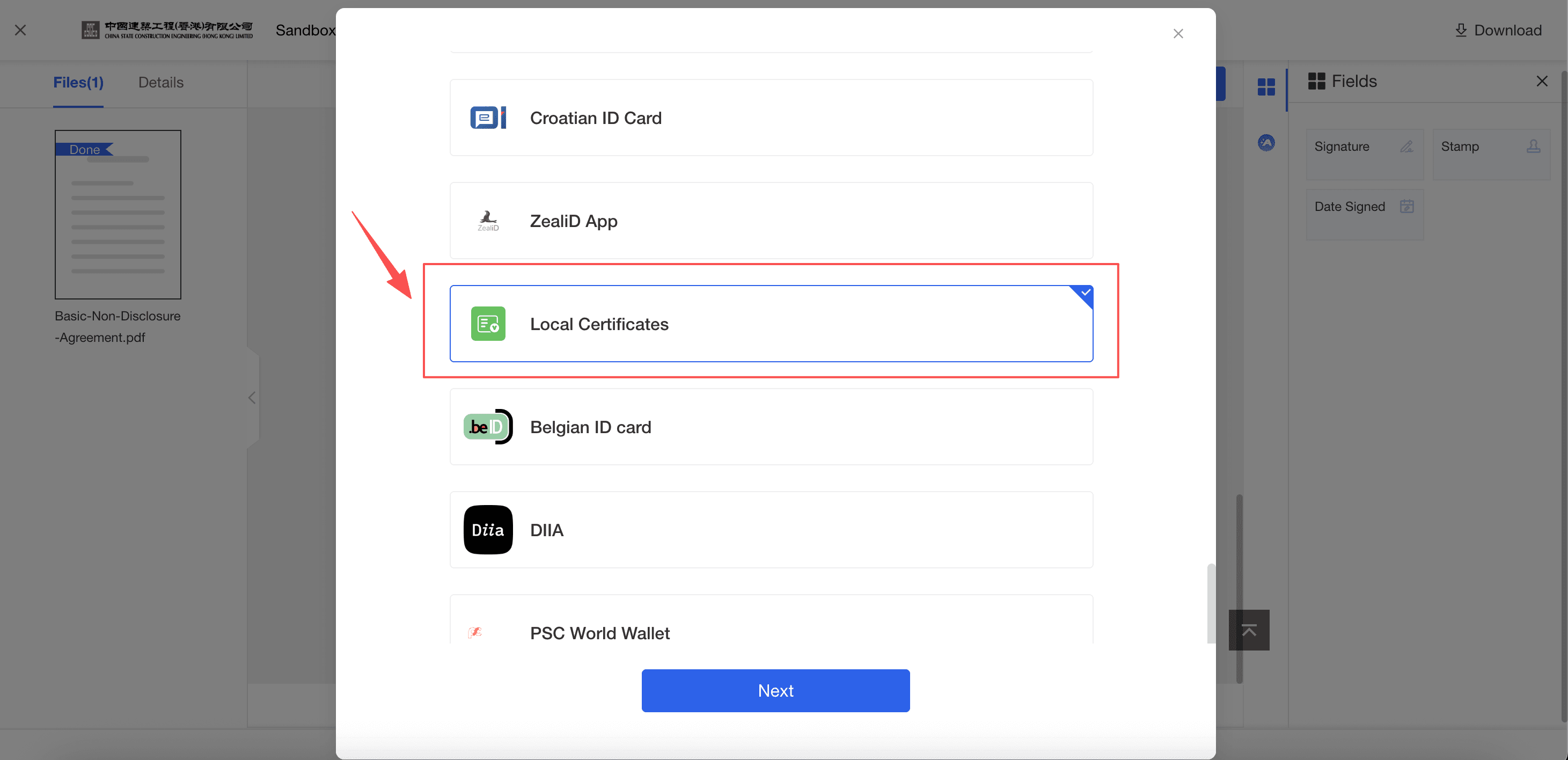Choose DIIA as signing method
The image size is (1568, 760).
(x=771, y=530)
